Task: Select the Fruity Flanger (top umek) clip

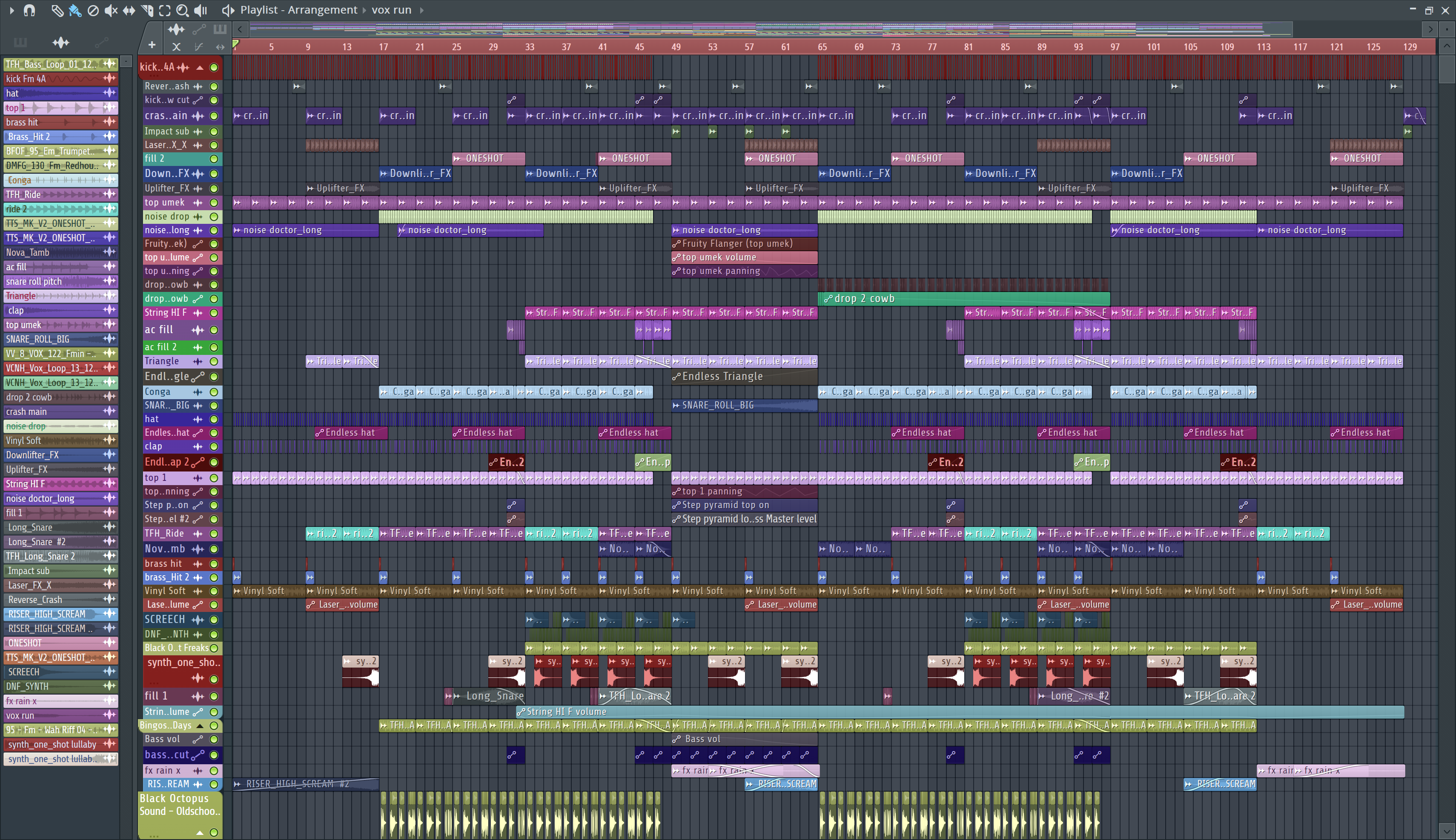Action: coord(745,244)
